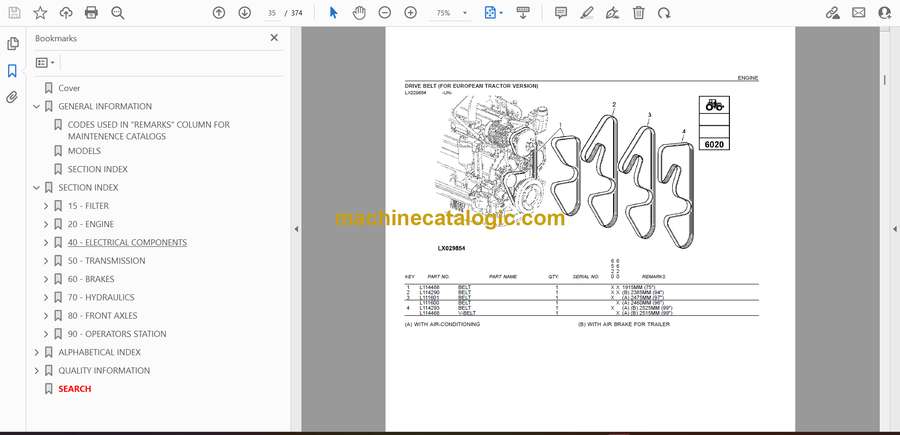Open the Cover bookmark

tap(69, 88)
